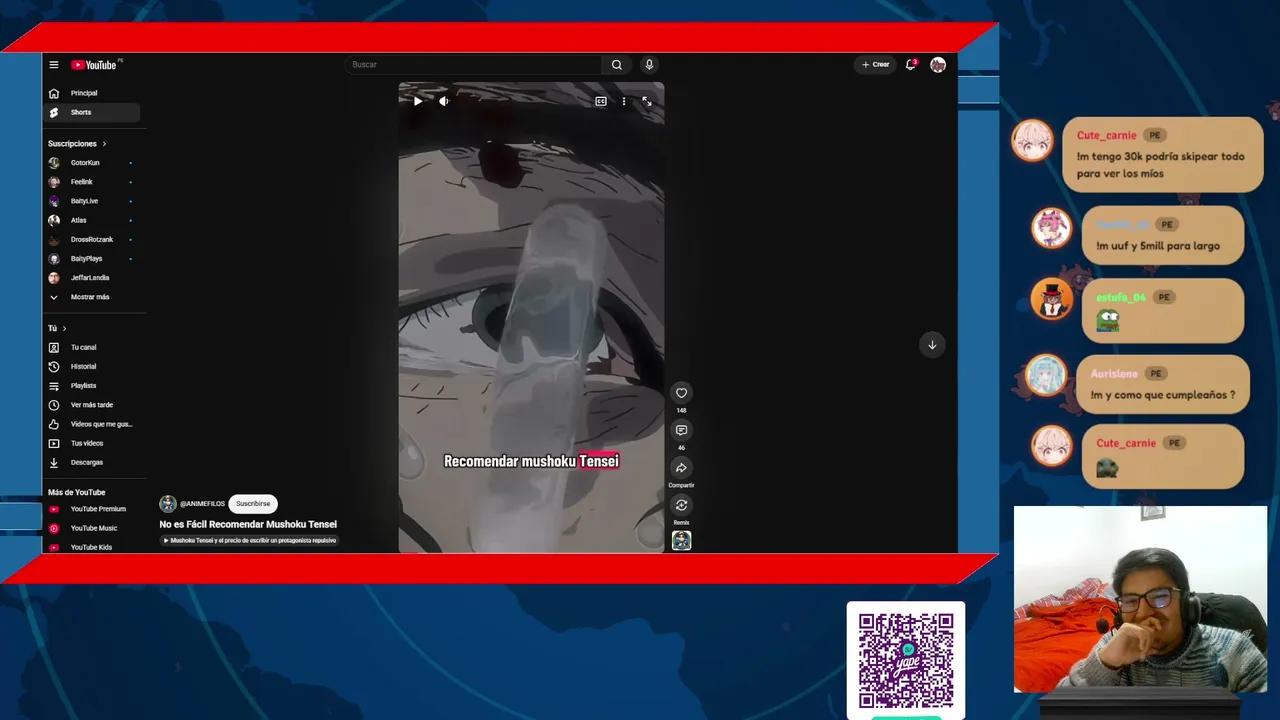
Task: Click the 'Más de YouTube' heading
Action: [x=76, y=492]
